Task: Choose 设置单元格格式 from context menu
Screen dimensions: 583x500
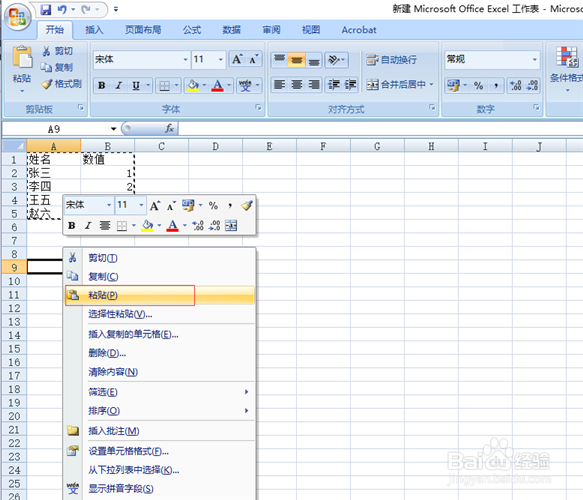Action: tap(160, 451)
